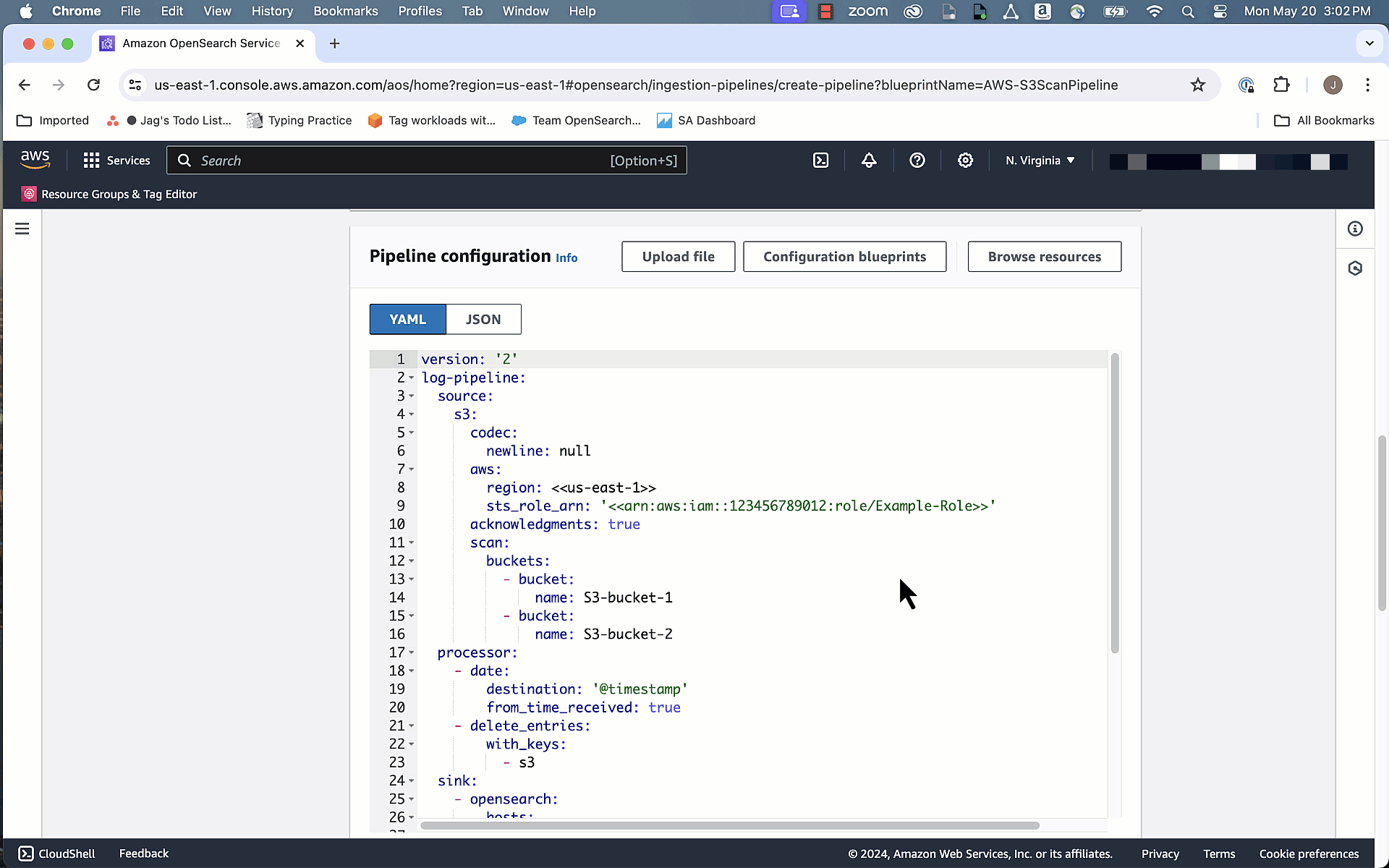Open the Services grid menu
This screenshot has height=868, width=1389.
[x=116, y=161]
